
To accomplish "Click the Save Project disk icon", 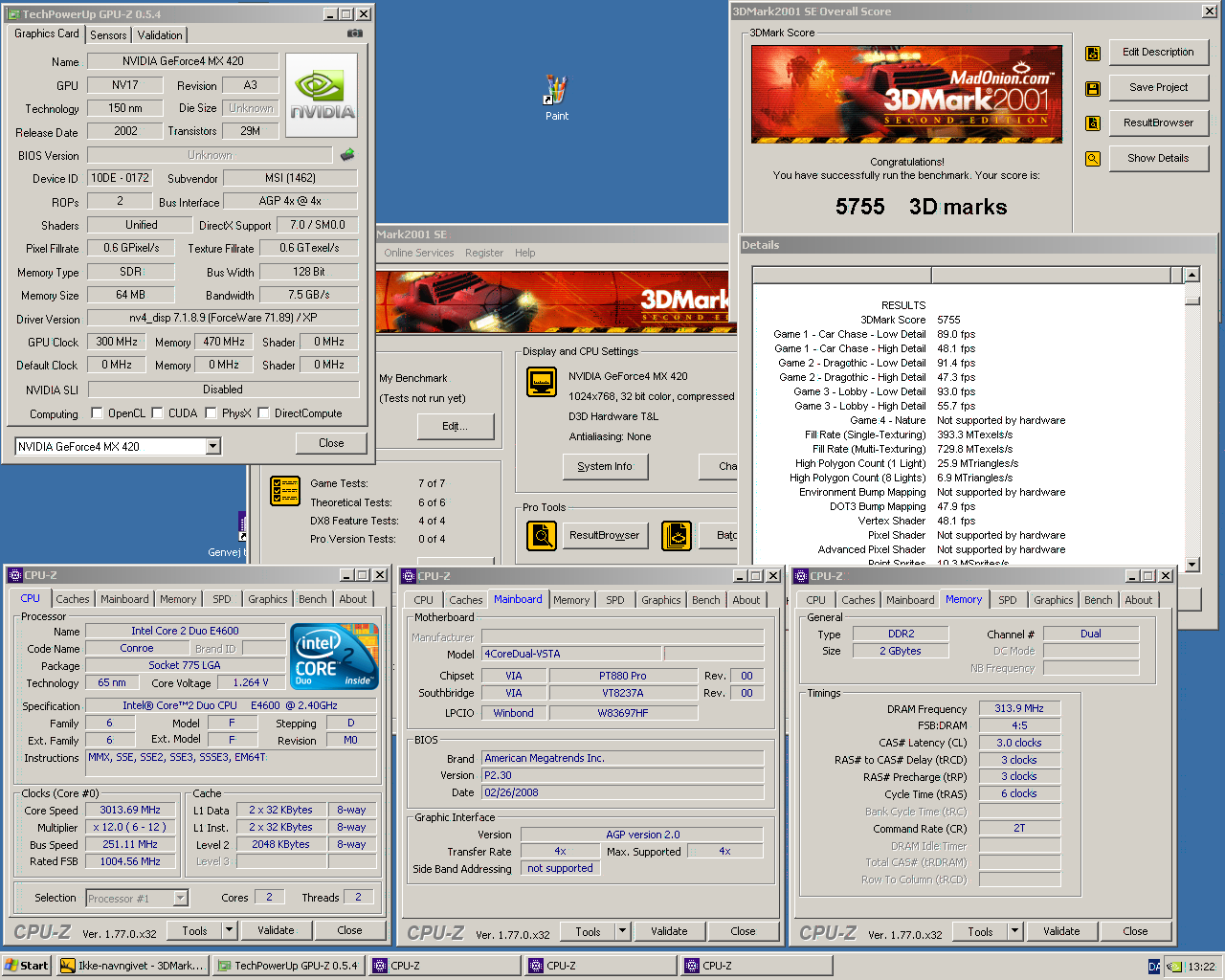I will pos(1093,88).
